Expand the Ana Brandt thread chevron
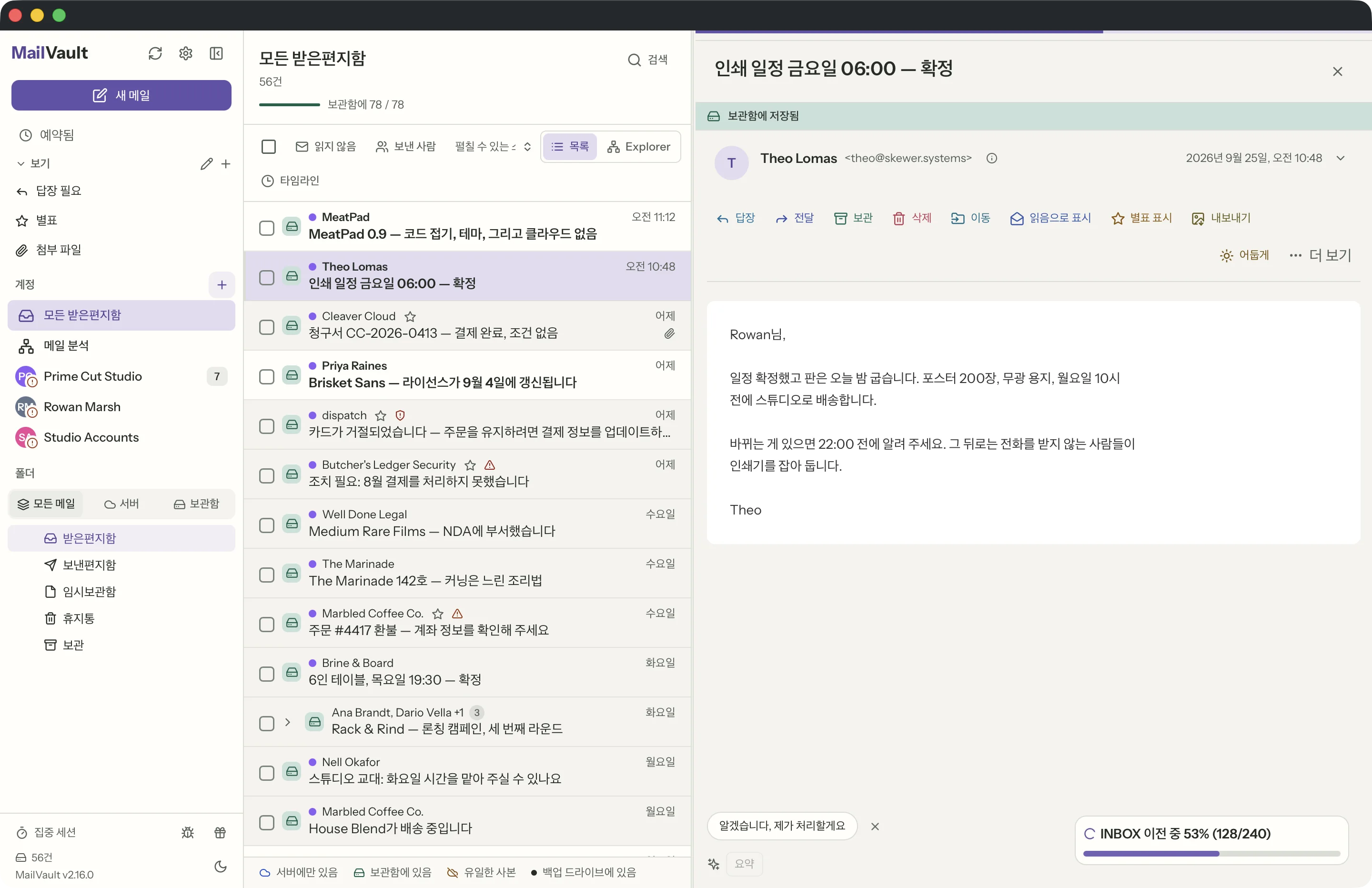 (288, 722)
